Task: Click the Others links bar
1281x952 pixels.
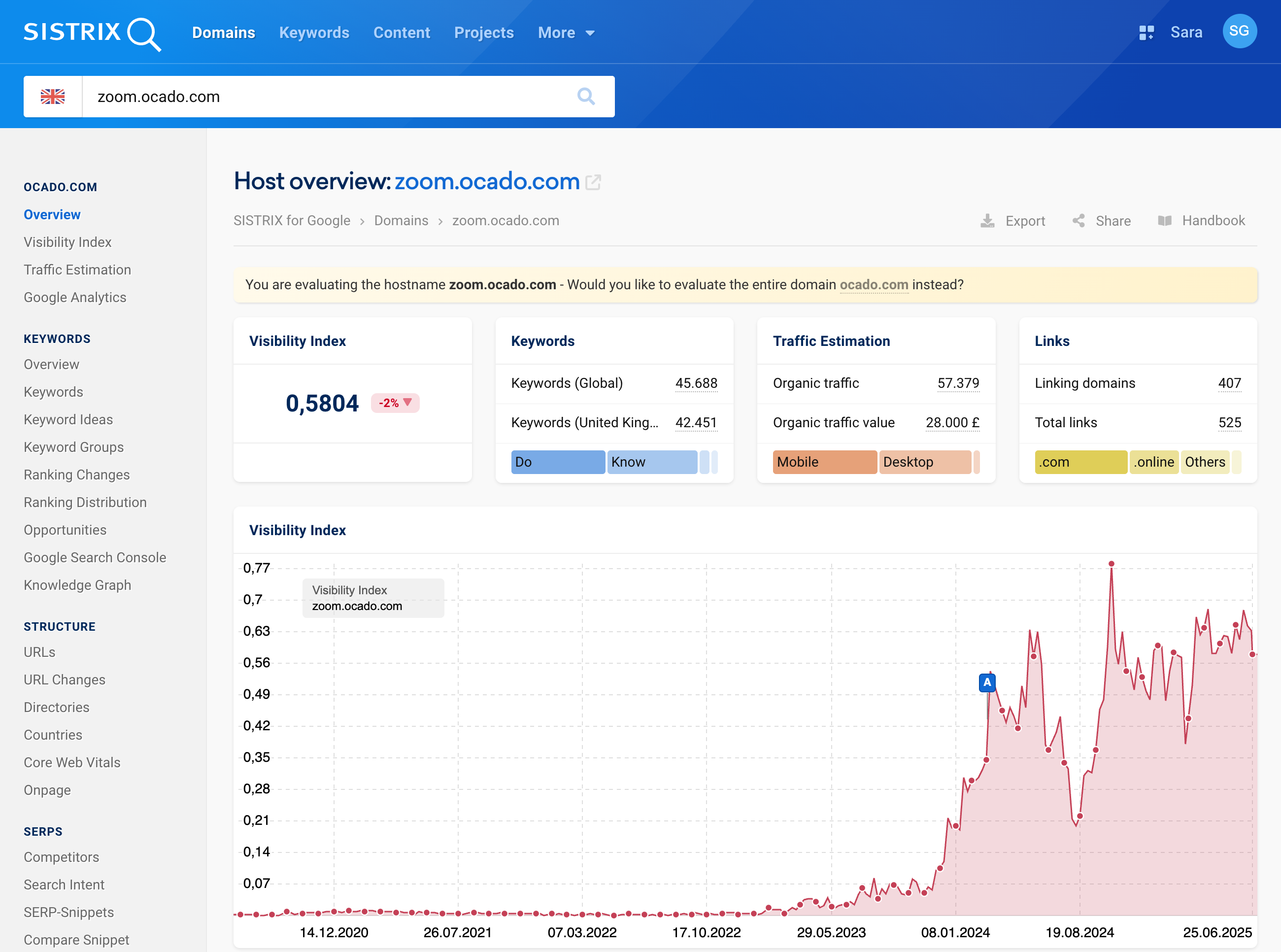Action: click(x=1205, y=462)
